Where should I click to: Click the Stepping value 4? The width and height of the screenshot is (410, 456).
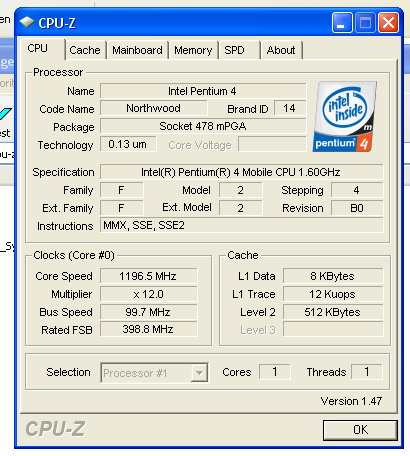pyautogui.click(x=357, y=190)
